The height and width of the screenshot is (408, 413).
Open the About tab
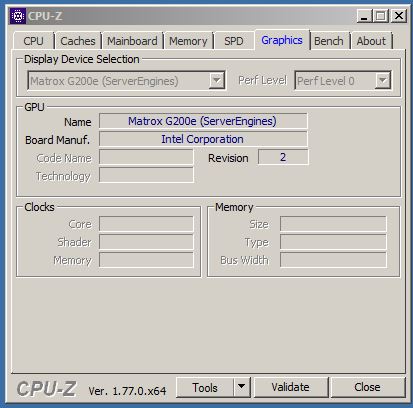click(x=371, y=41)
